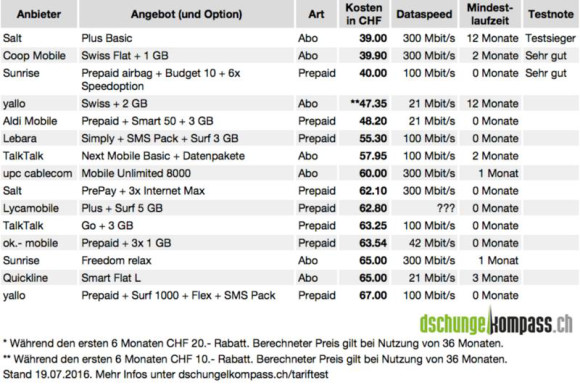
Task: Click the Coop Mobile provider cell
Action: (x=34, y=55)
